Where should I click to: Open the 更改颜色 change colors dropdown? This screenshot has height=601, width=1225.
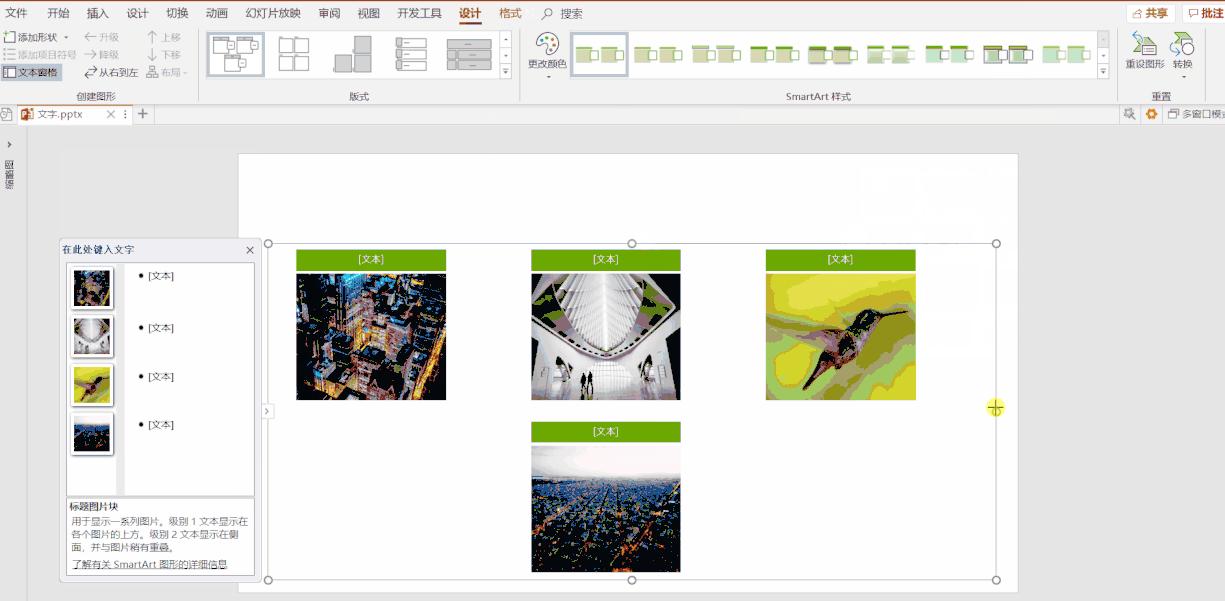(x=547, y=56)
